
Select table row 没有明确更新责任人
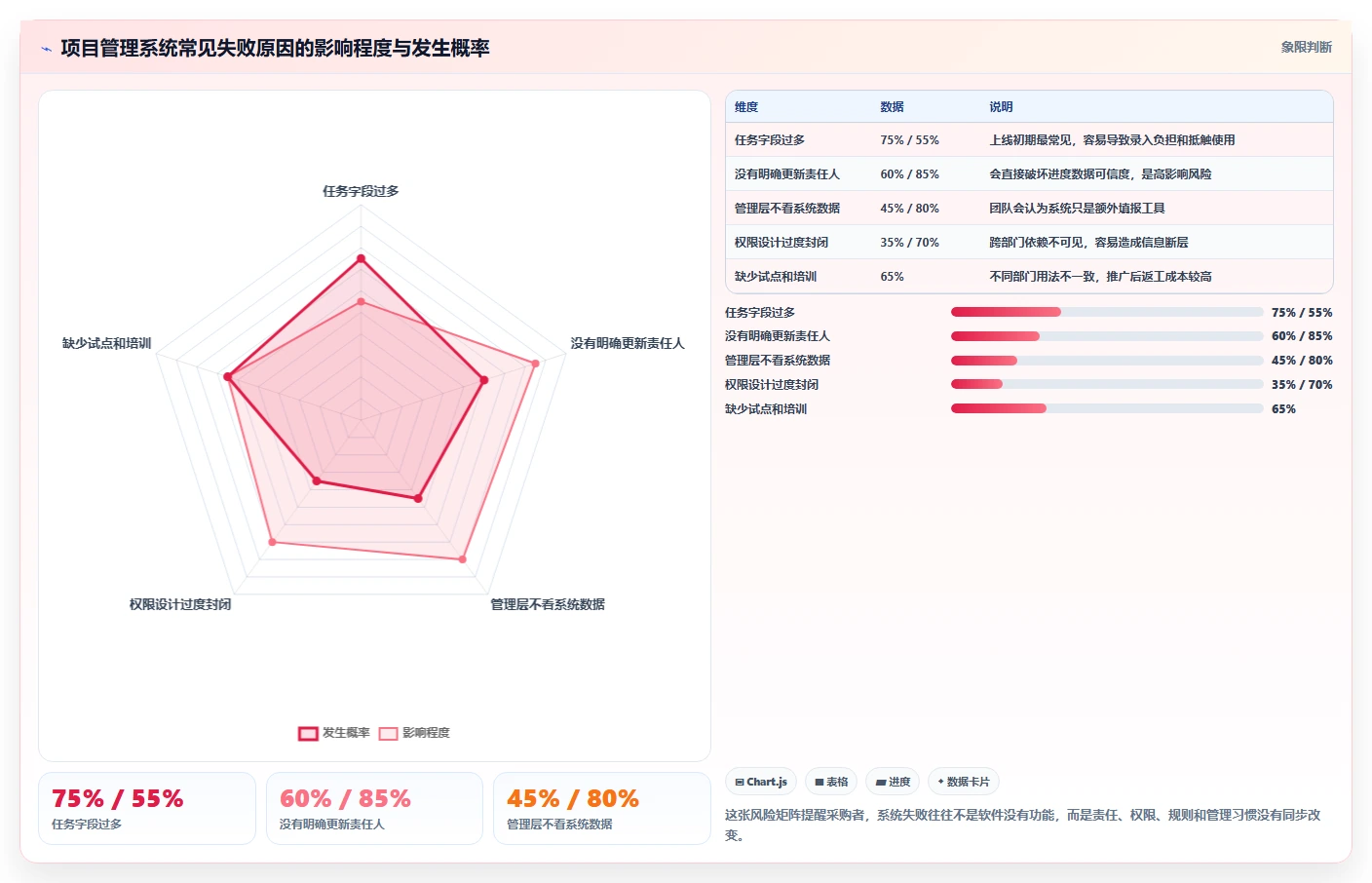(x=1029, y=174)
